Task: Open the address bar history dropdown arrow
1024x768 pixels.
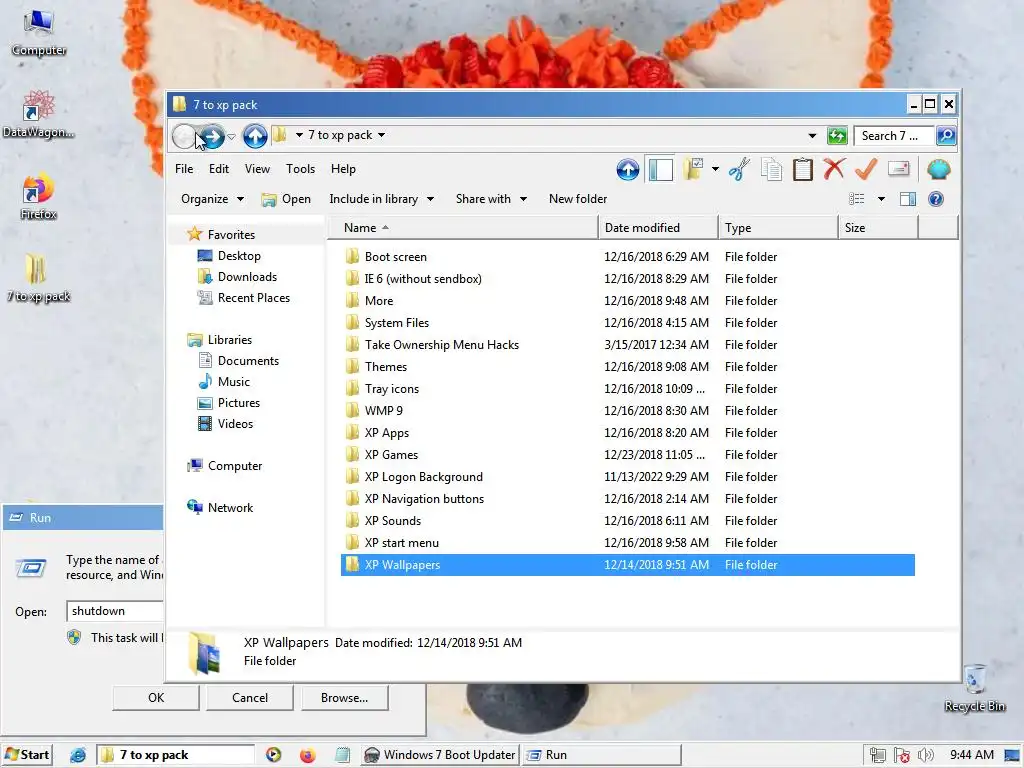Action: coord(812,136)
